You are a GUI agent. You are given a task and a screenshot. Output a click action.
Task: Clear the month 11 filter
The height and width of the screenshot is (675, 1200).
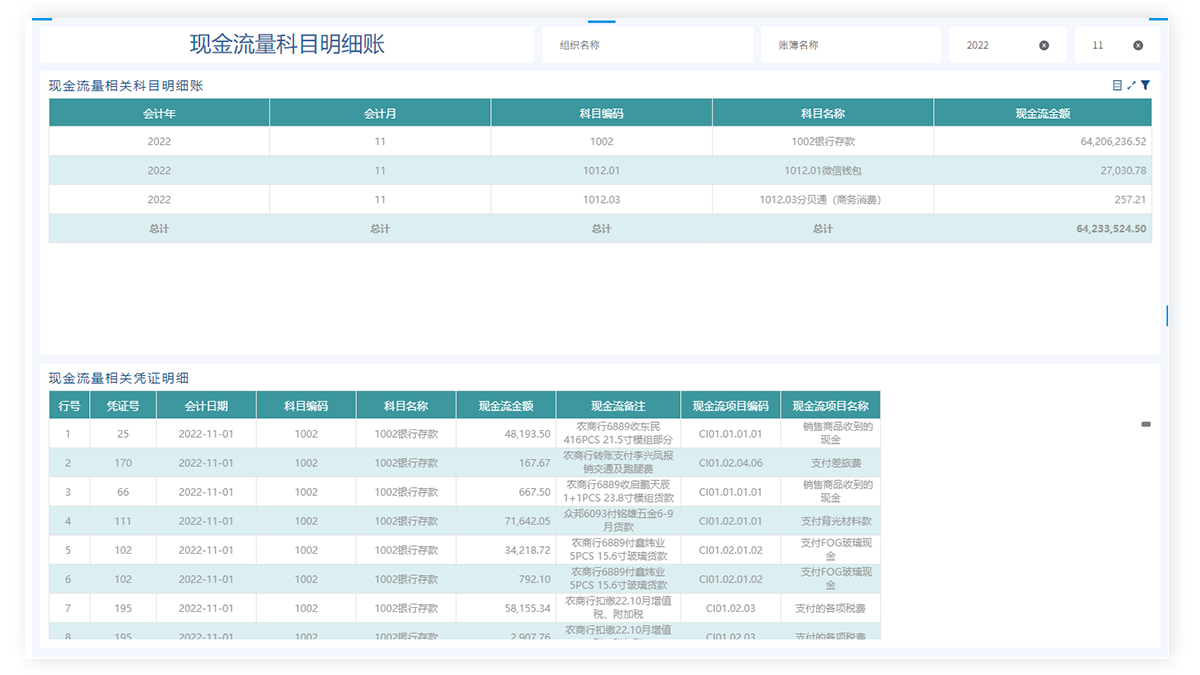pyautogui.click(x=1138, y=45)
